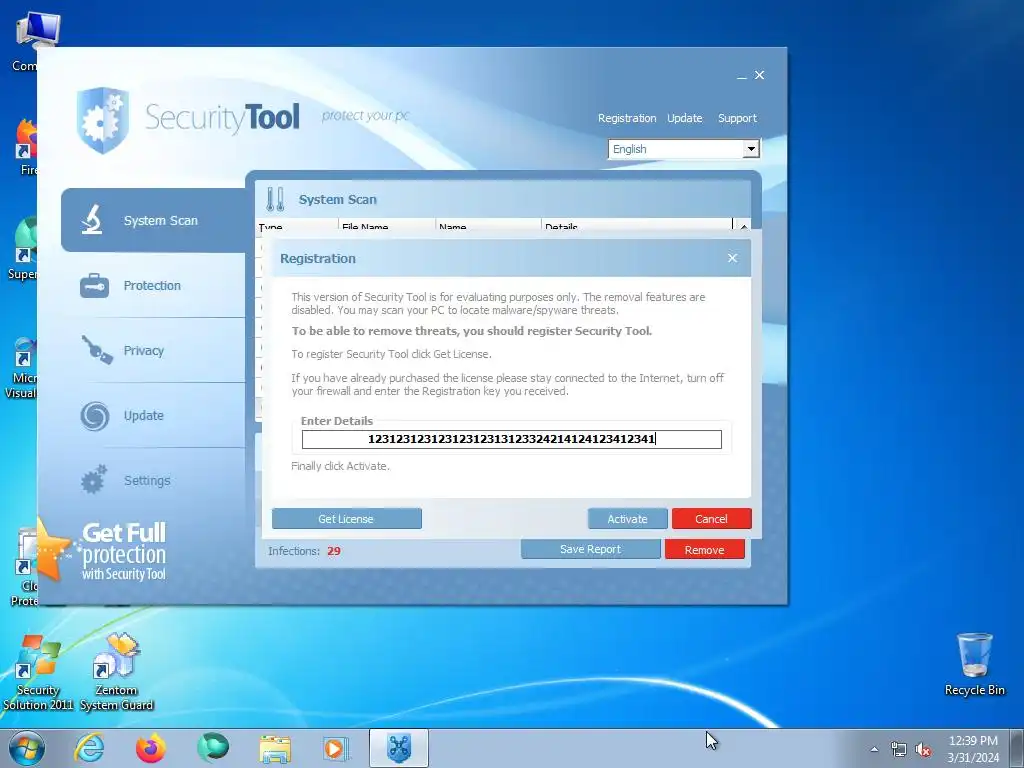
Task: Open Zentom System Guard desktop shortcut
Action: [116, 673]
